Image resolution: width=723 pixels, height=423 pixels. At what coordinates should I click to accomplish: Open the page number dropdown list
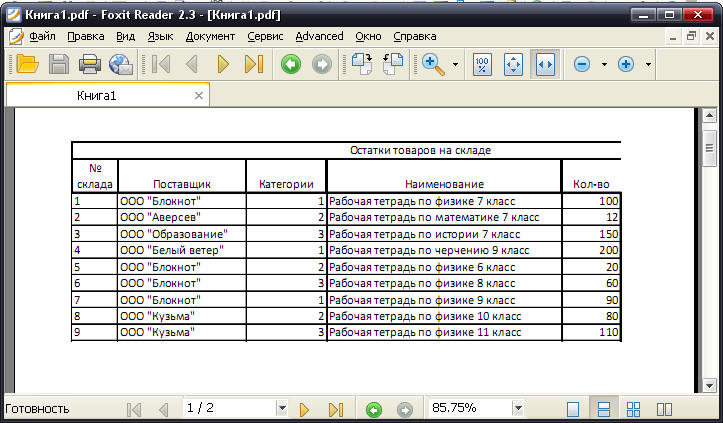click(x=281, y=409)
